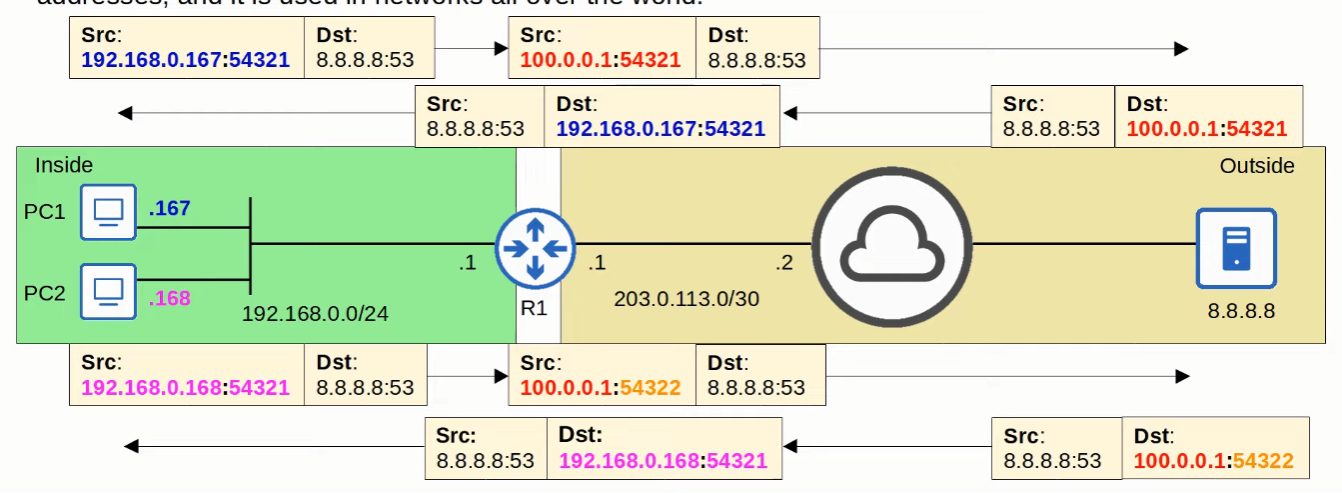Select the Dst 100.0.0.1:54322 packet box
Viewport: 1342px width, 493px height.
tap(1214, 448)
